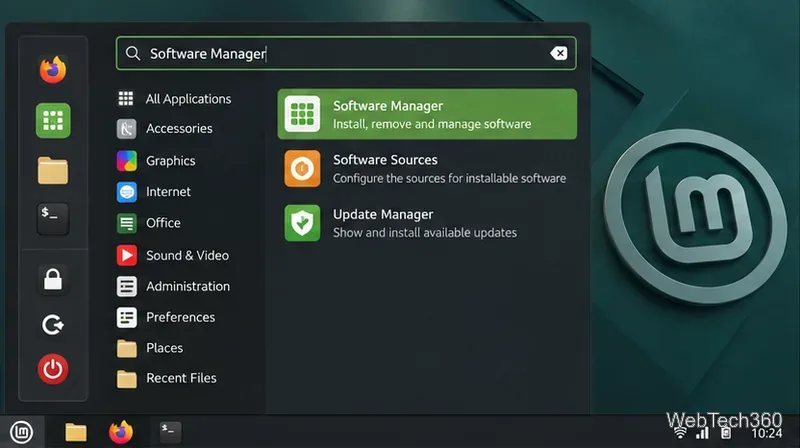Click the green Update Manager shield icon
This screenshot has height=448, width=800.
tap(302, 223)
